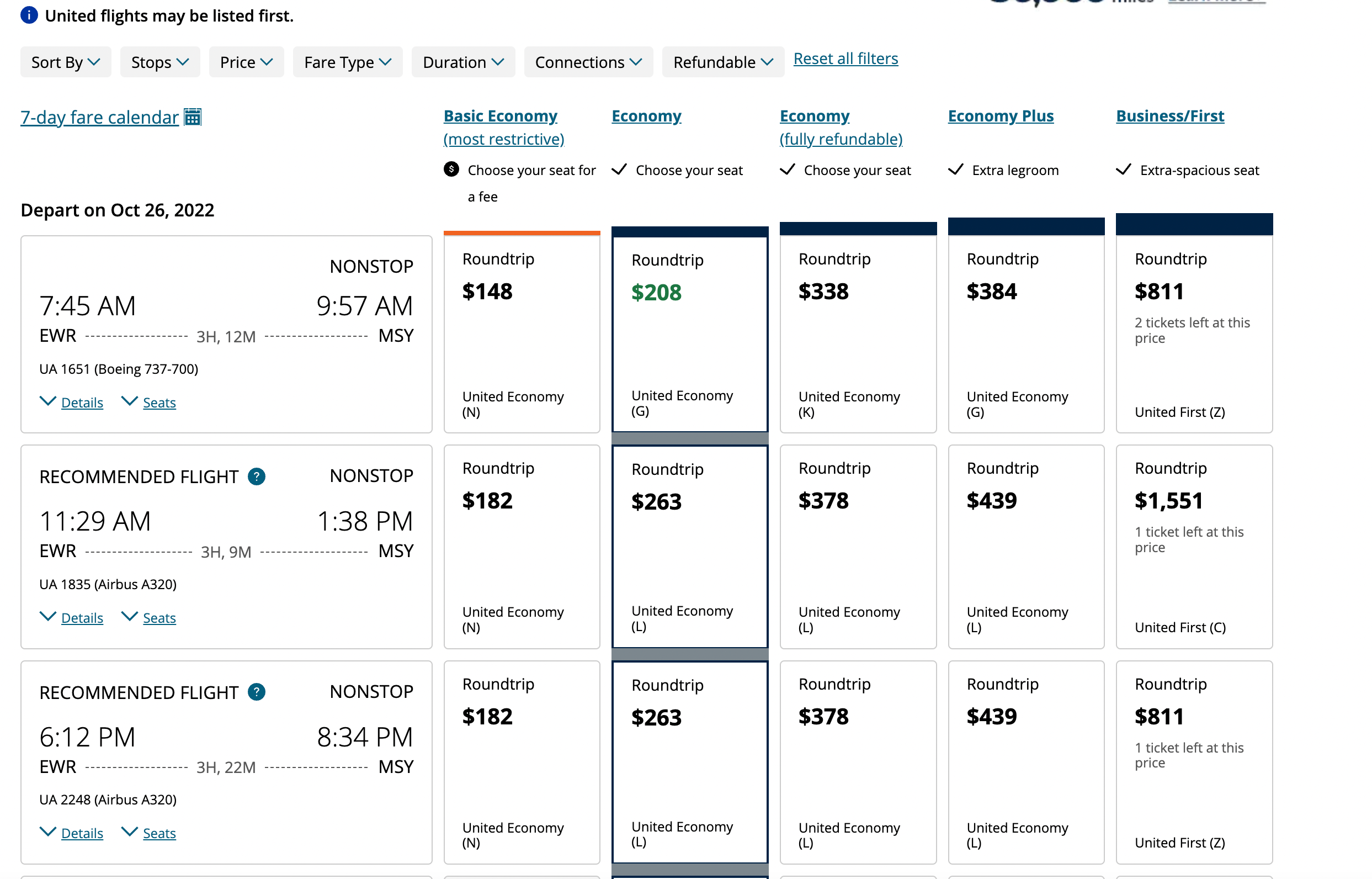Click the calendar icon beside 7-day fare calendar
Viewport: 1372px width, 879px height.
pyautogui.click(x=192, y=117)
